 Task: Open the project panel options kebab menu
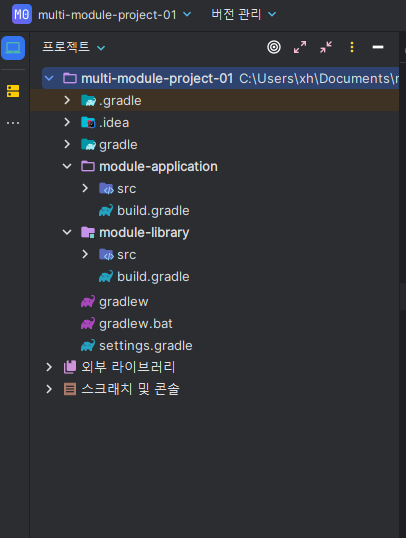tap(352, 47)
